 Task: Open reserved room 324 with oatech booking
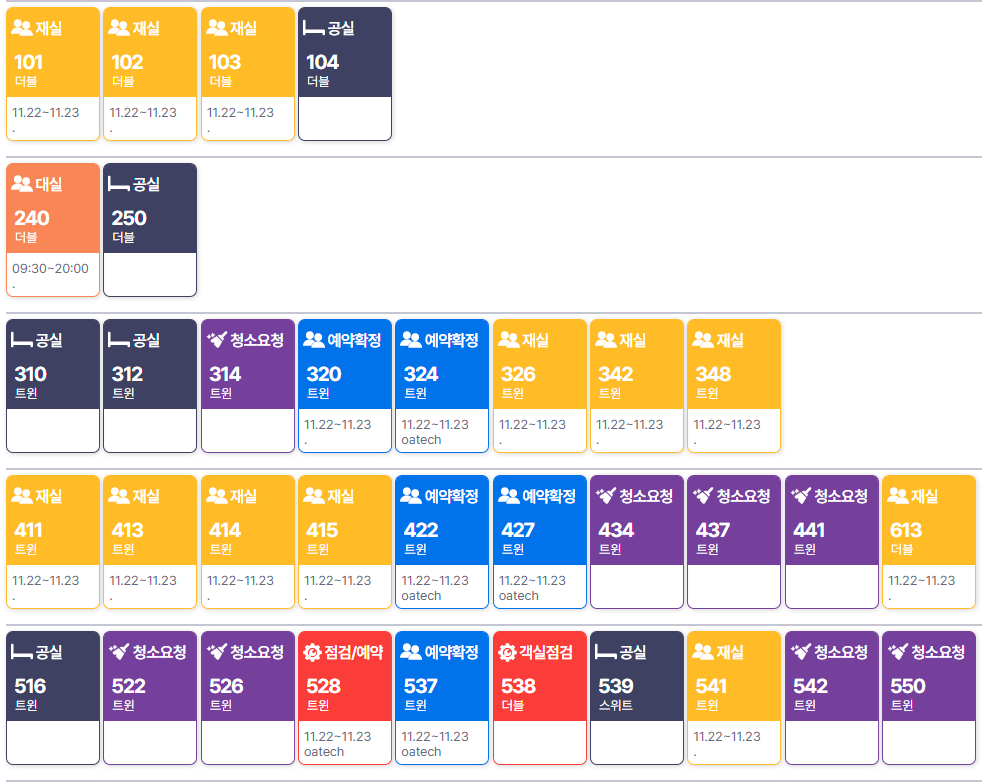pyautogui.click(x=441, y=374)
